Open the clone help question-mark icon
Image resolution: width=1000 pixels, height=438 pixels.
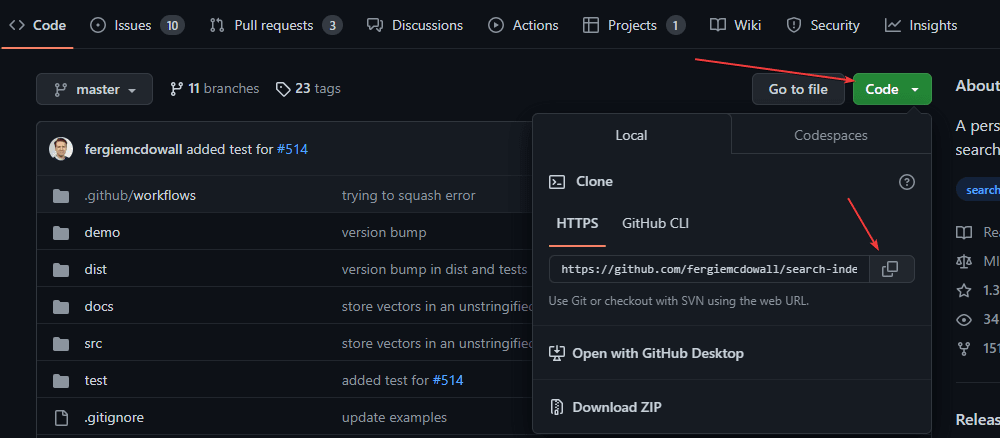(x=906, y=182)
